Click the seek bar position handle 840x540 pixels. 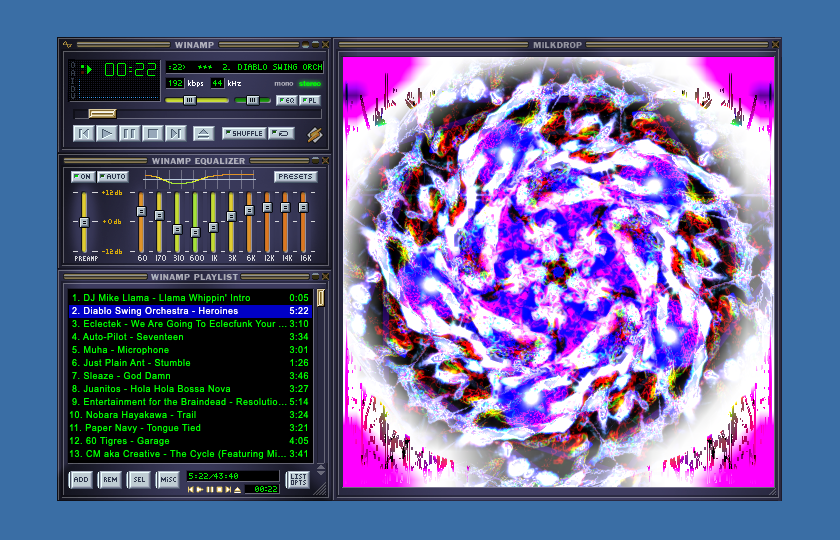pos(102,114)
